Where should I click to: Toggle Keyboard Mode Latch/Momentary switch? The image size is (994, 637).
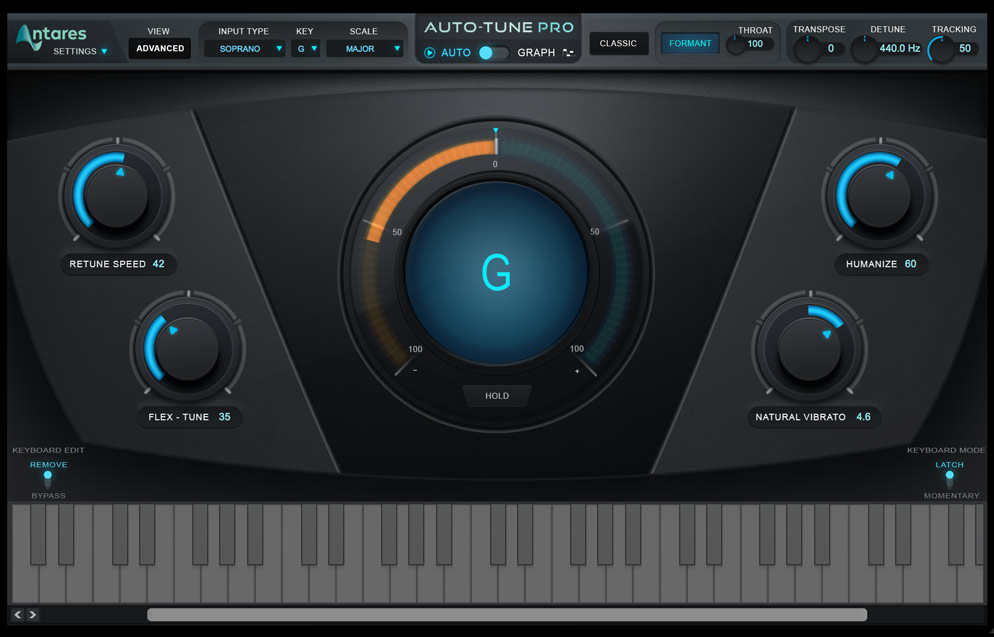[949, 479]
